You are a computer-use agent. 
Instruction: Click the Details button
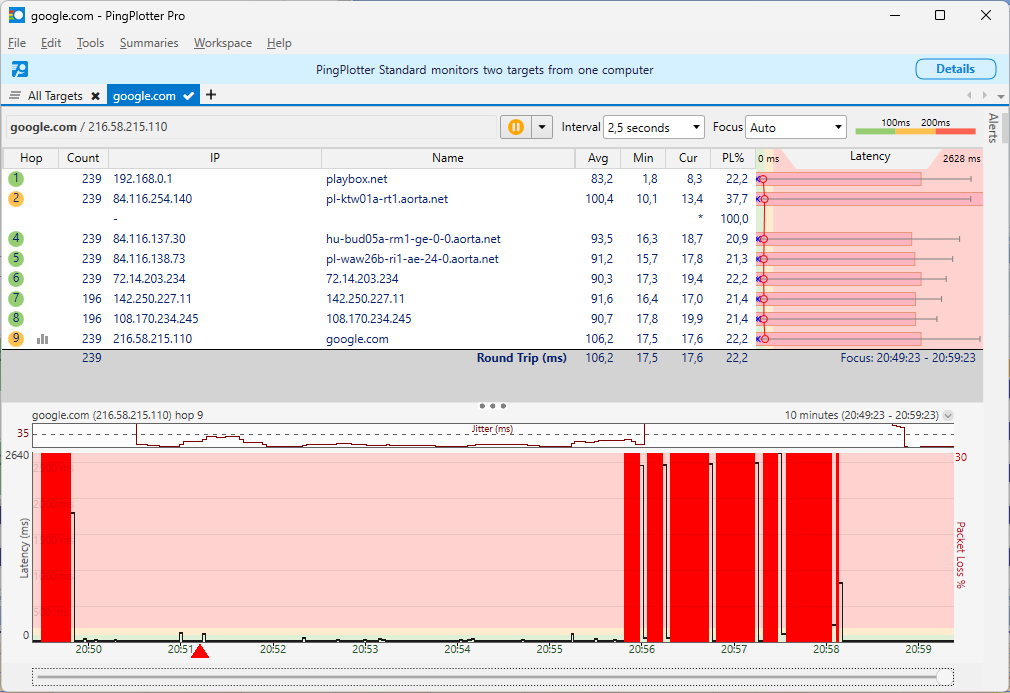point(955,69)
